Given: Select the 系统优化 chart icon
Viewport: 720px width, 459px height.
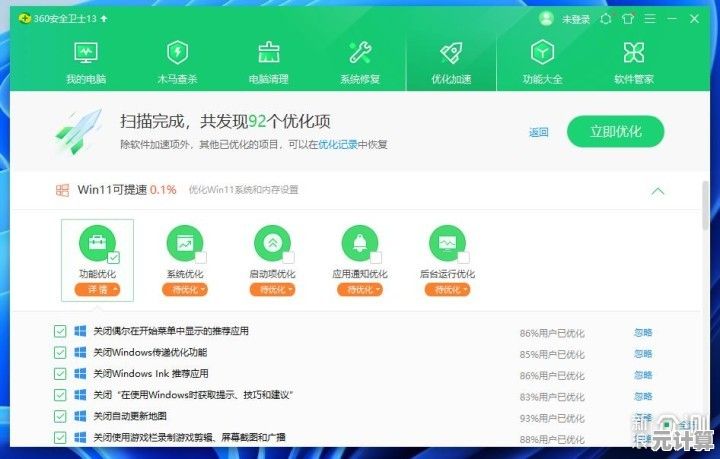Looking at the screenshot, I should (x=185, y=243).
